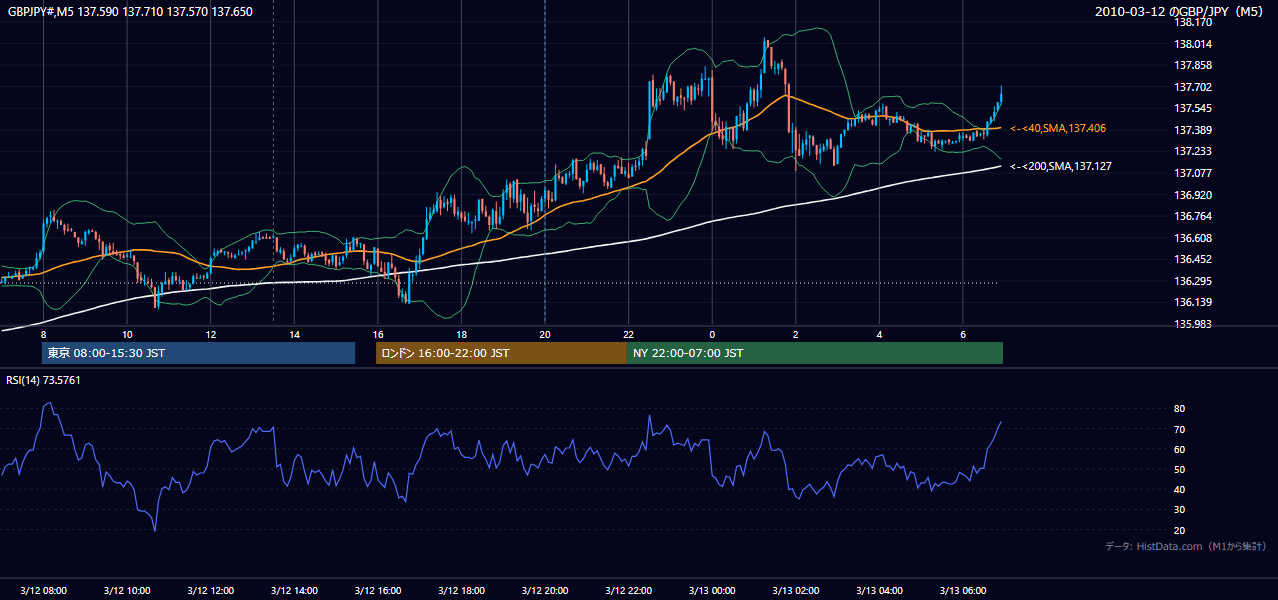The width and height of the screenshot is (1278, 600).
Task: Click the 3/13 06:00 bottom time label
Action: click(962, 591)
